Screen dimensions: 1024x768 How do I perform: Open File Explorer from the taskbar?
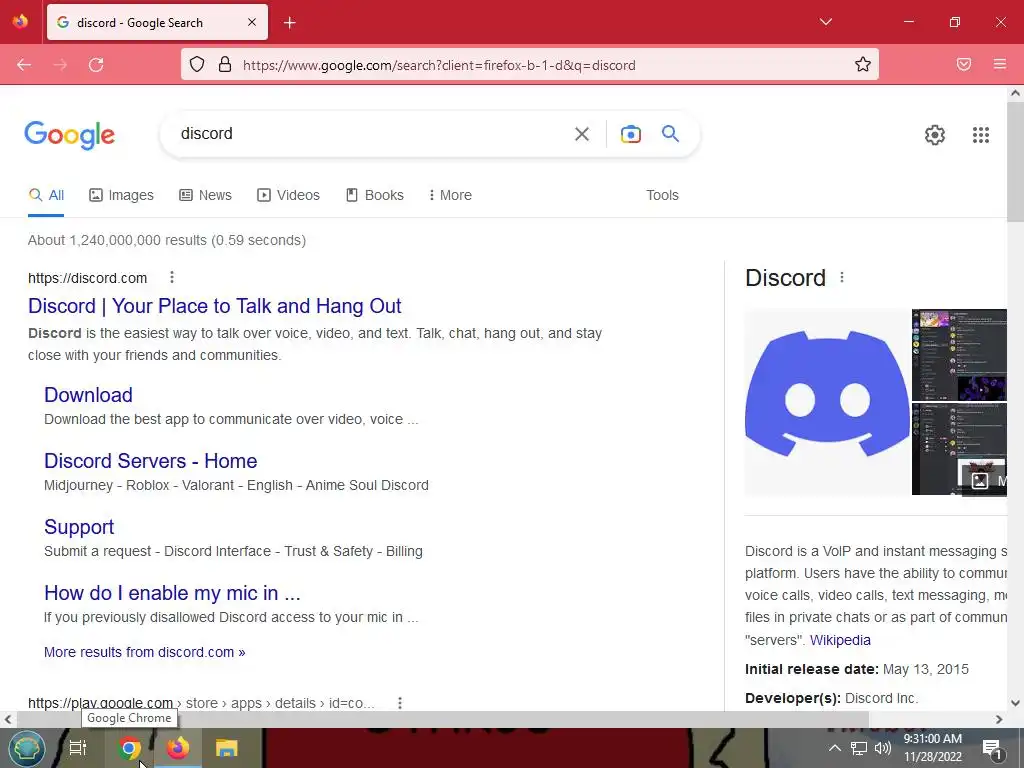click(227, 748)
